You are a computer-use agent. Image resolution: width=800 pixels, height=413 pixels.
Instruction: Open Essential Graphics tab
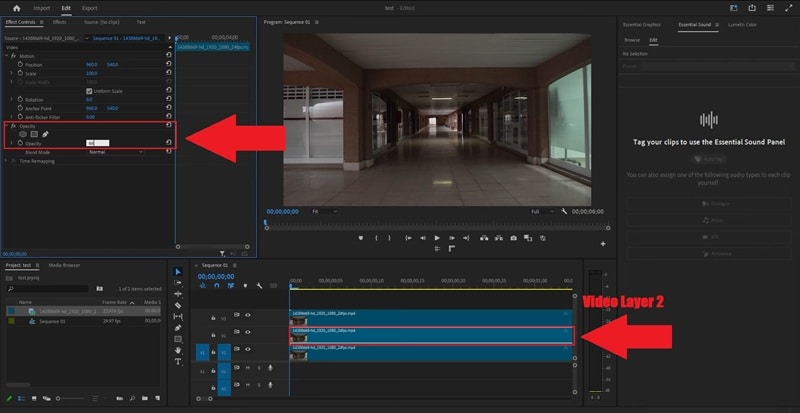(x=642, y=25)
